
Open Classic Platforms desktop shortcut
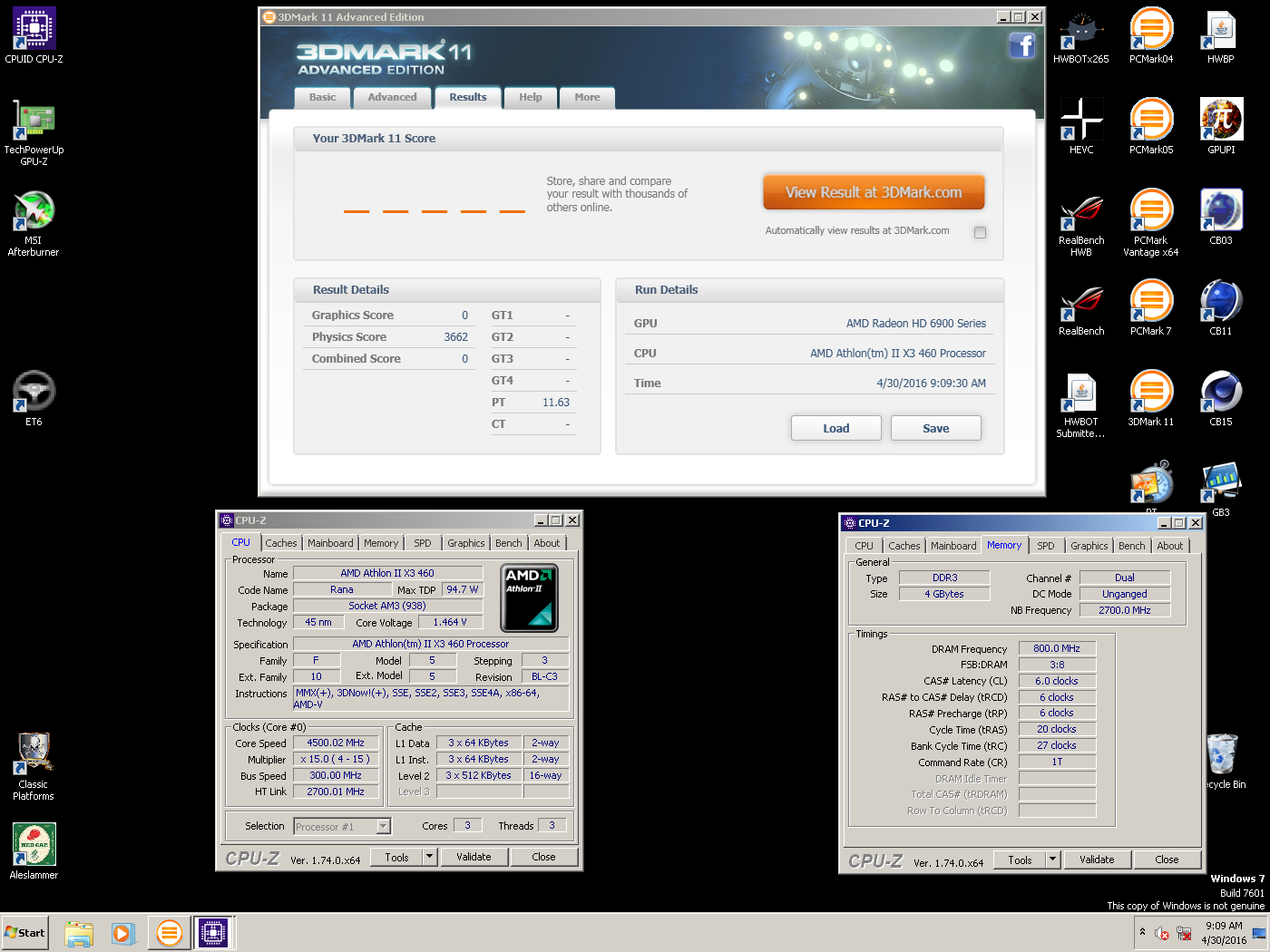pyautogui.click(x=34, y=766)
